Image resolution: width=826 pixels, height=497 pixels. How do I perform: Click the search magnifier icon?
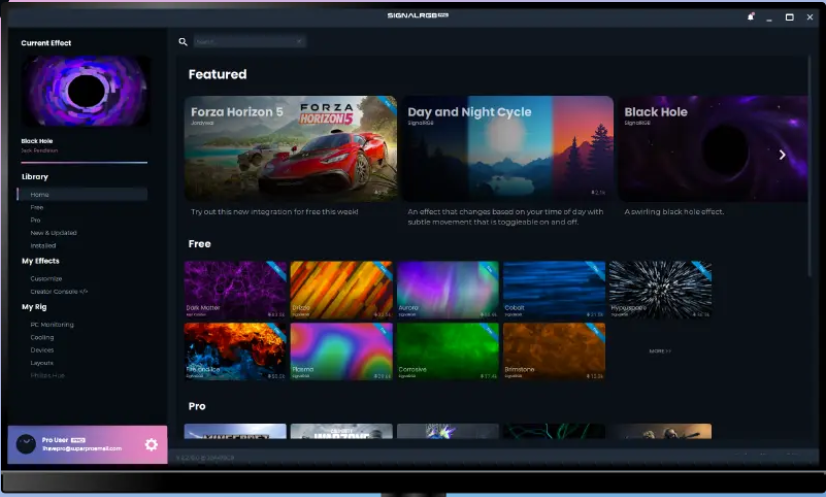tap(183, 42)
